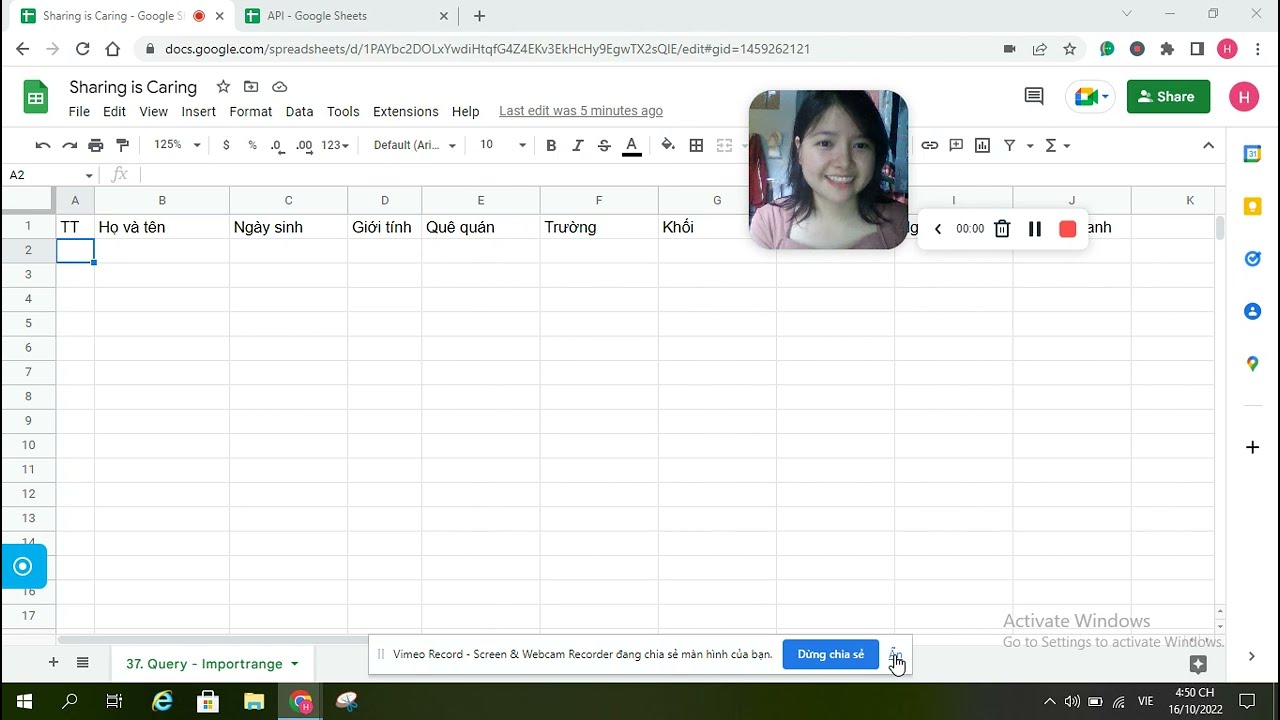Format as currency with dollar icon
The height and width of the screenshot is (720, 1280).
click(226, 145)
